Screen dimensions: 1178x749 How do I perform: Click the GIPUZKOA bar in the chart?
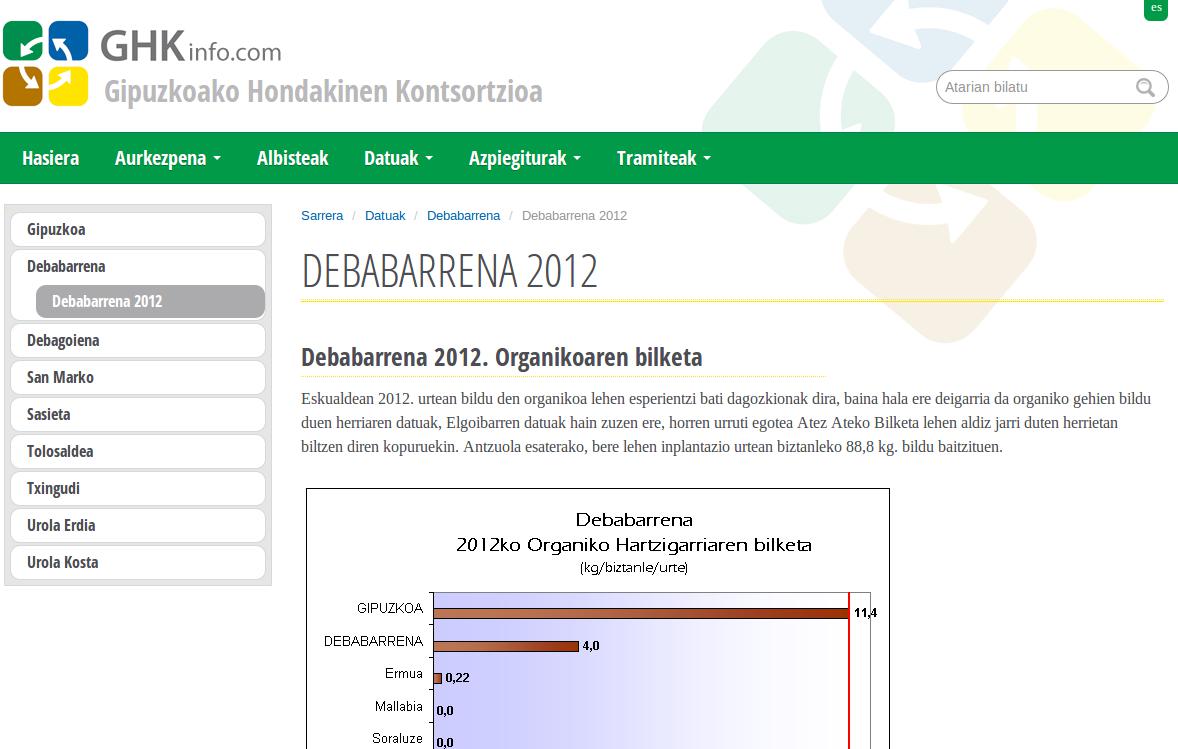click(640, 613)
